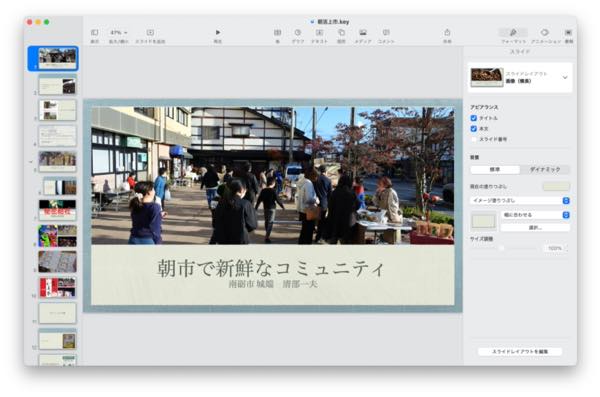Open the zoom percentage dropdown
600x397 pixels.
119,33
